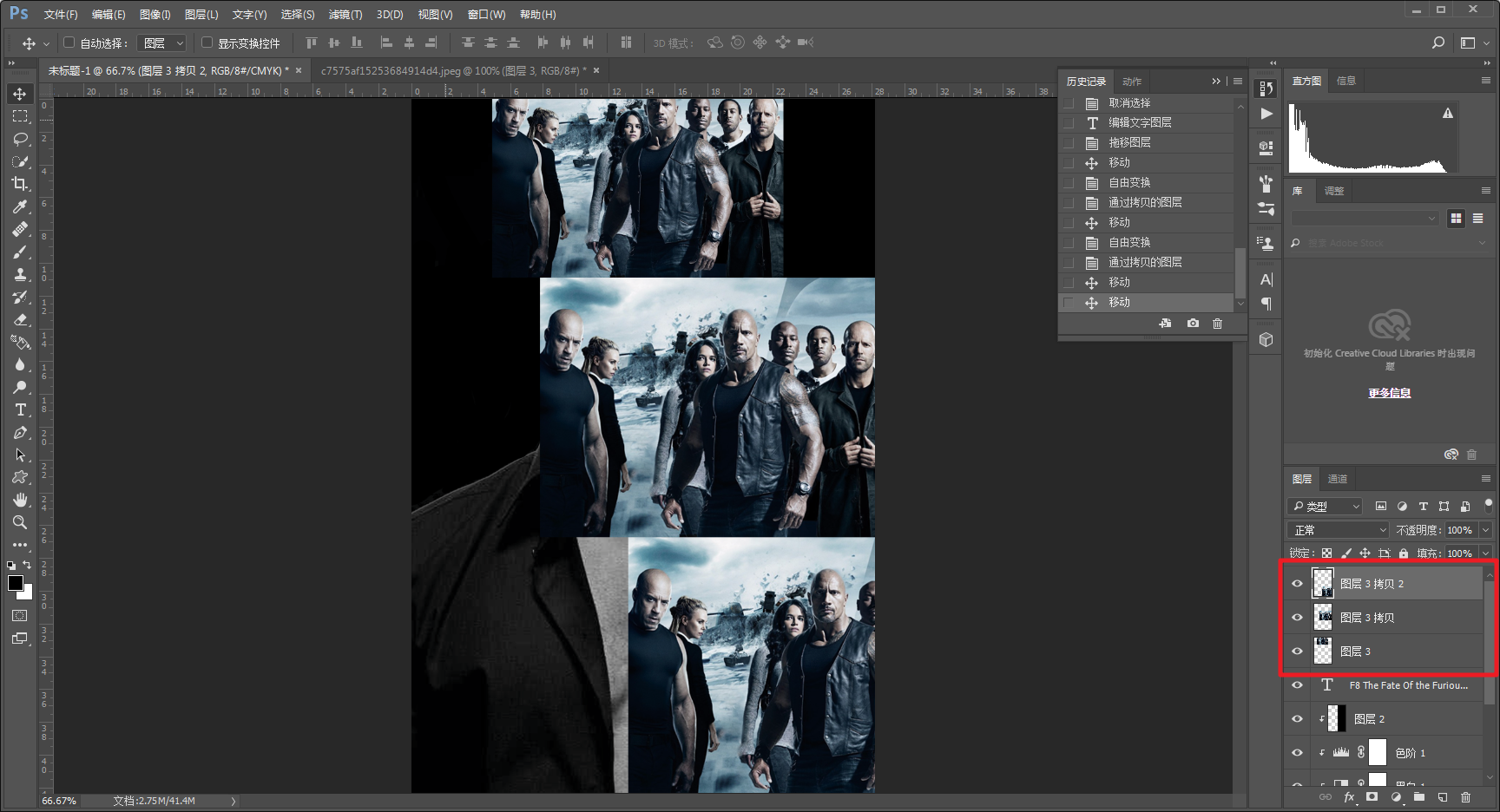Viewport: 1500px width, 812px height.
Task: Hide the 色阶 1 adjustment layer
Action: [1298, 753]
